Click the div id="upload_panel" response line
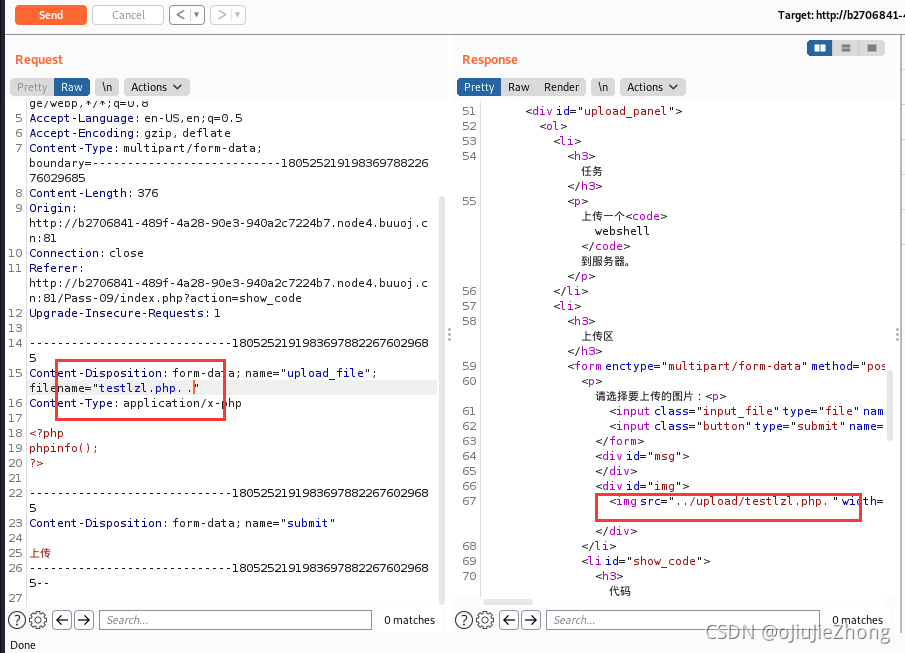 coord(604,111)
